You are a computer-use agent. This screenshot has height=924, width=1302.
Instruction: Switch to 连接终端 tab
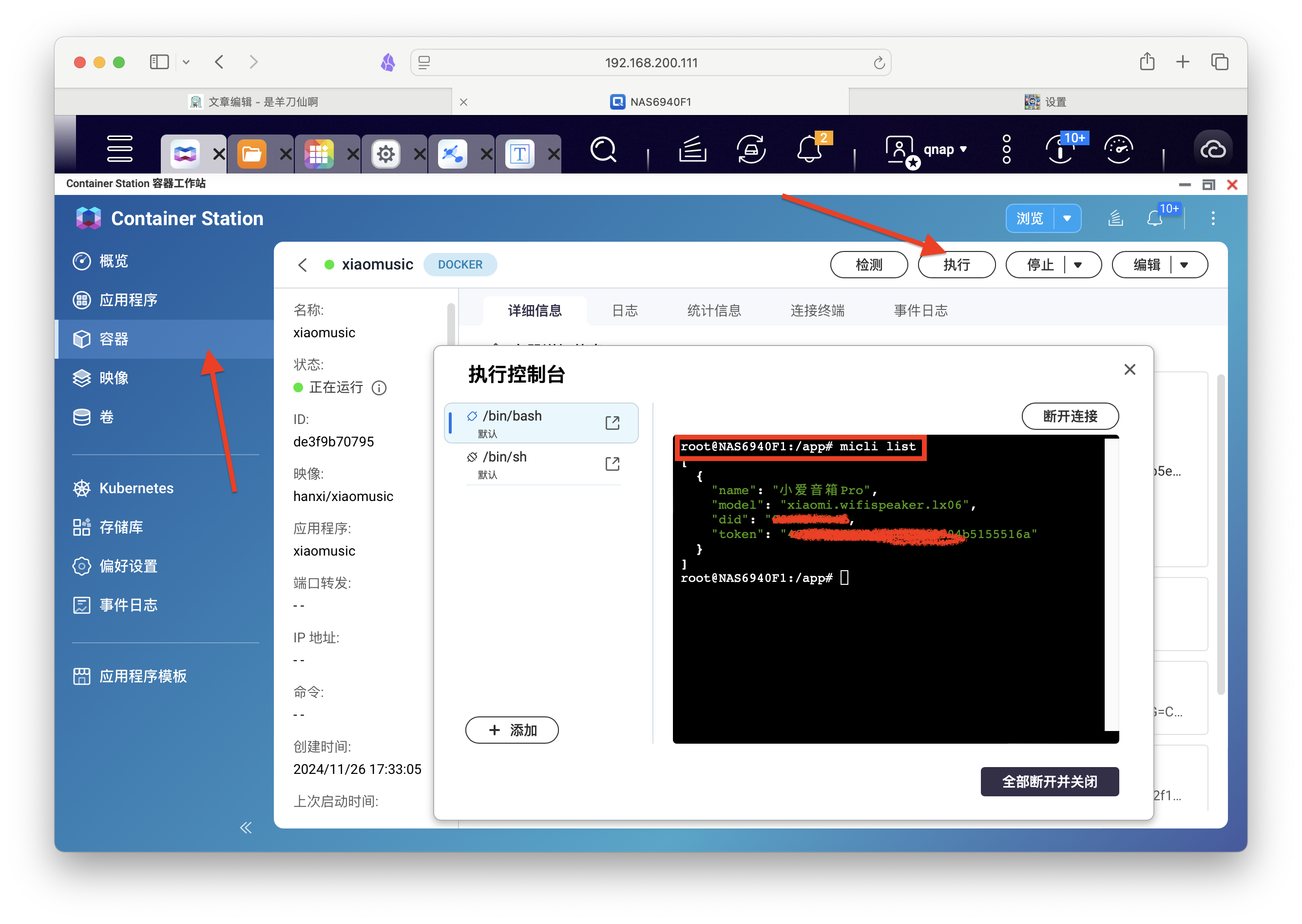(x=817, y=310)
